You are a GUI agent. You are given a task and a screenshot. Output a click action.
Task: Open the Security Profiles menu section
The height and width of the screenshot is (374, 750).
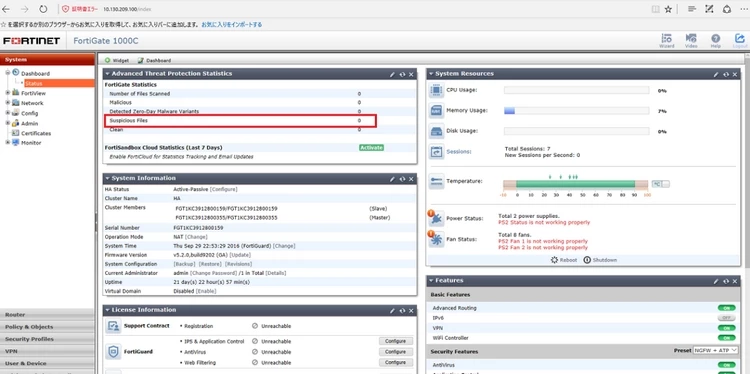click(x=47, y=339)
